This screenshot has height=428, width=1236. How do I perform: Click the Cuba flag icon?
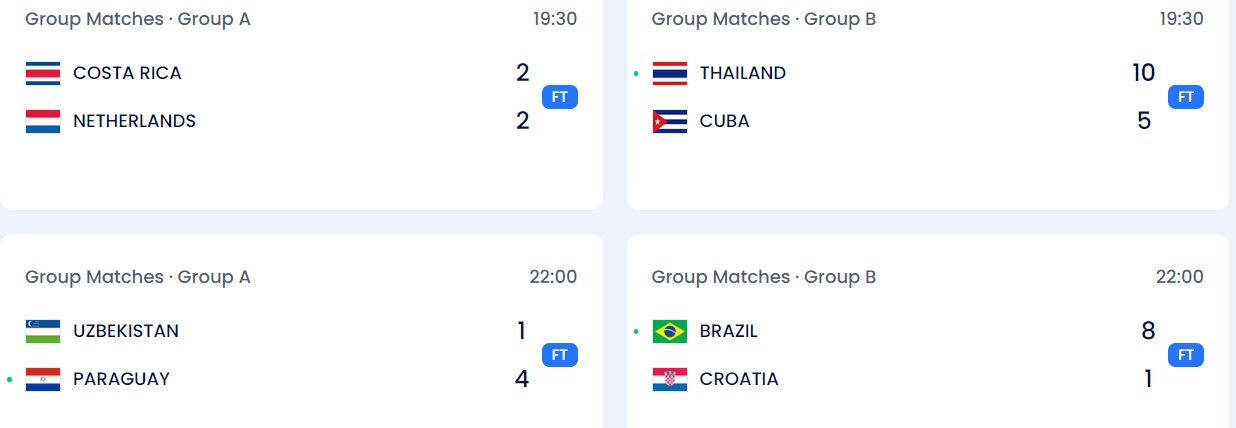click(x=670, y=121)
